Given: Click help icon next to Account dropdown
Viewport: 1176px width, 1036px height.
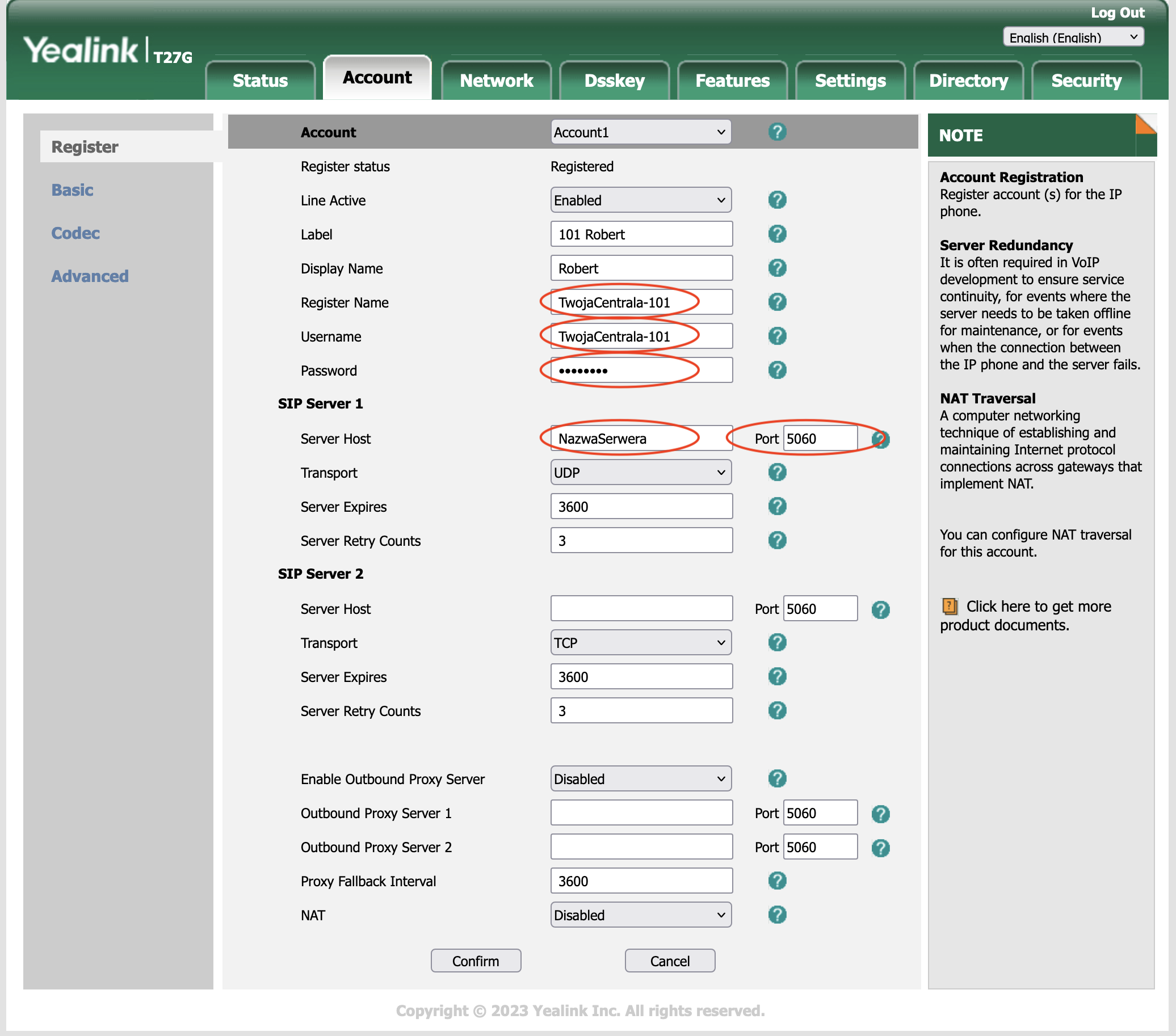Looking at the screenshot, I should (x=776, y=132).
